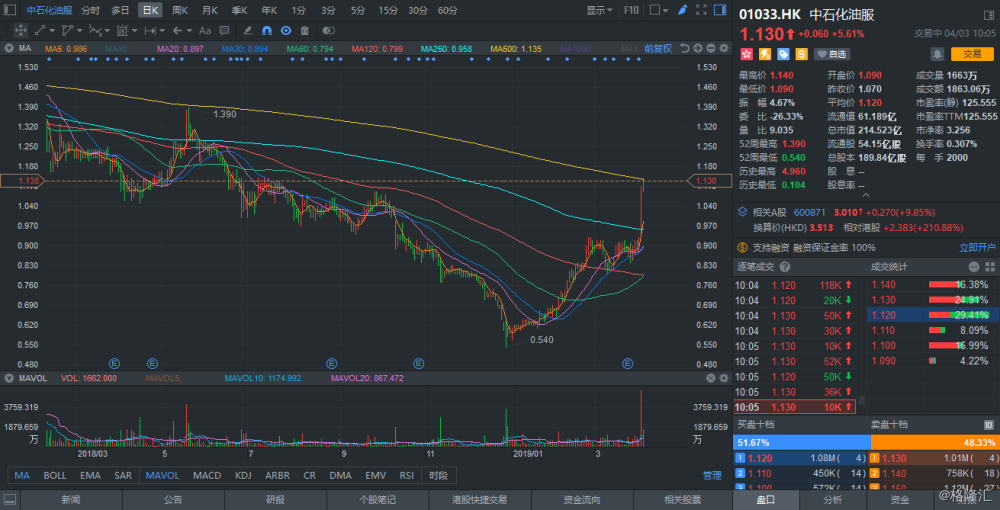Click the orange lightning badge icon
Screen dimensions: 1000x510
click(x=764, y=54)
